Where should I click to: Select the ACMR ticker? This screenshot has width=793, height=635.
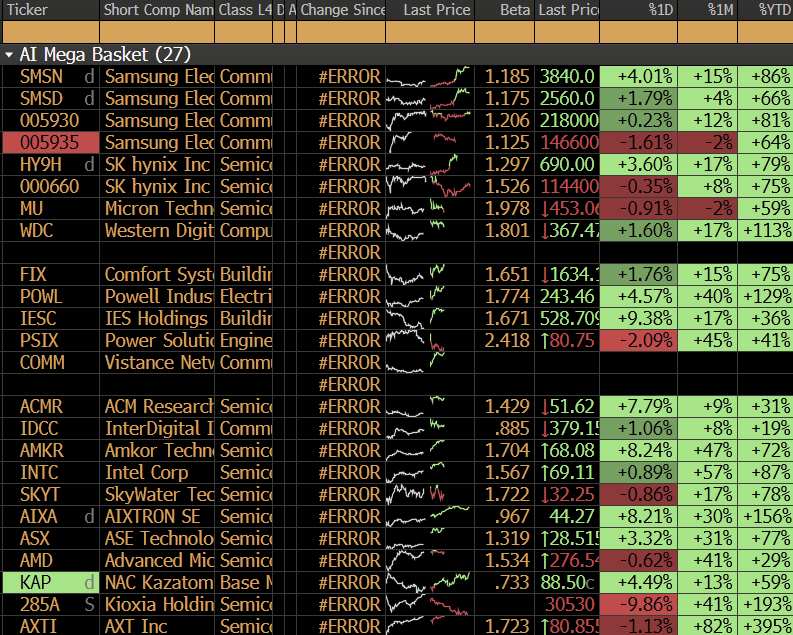point(41,406)
